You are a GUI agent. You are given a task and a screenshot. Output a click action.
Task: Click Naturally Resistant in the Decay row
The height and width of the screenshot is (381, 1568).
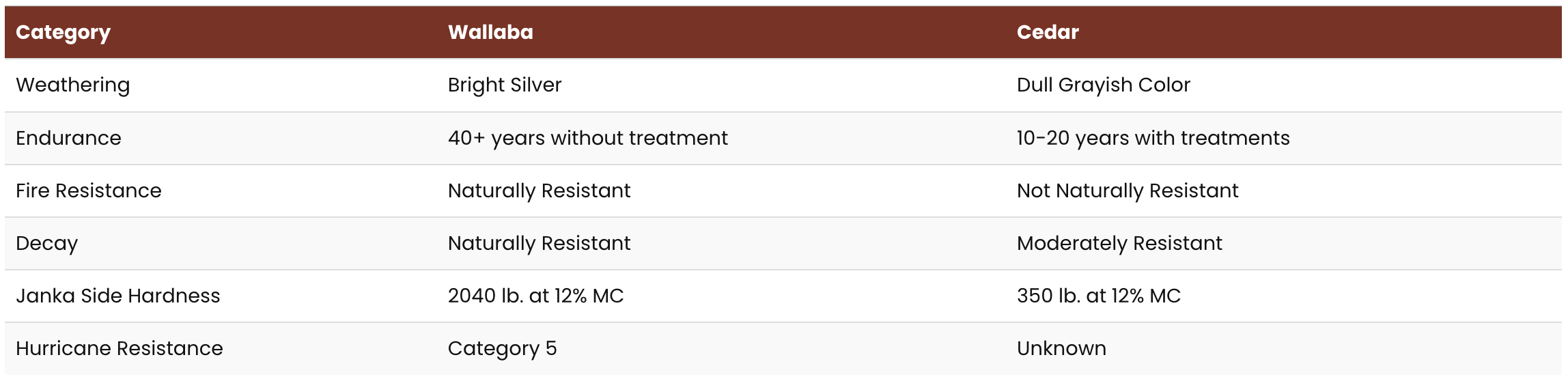point(539,244)
